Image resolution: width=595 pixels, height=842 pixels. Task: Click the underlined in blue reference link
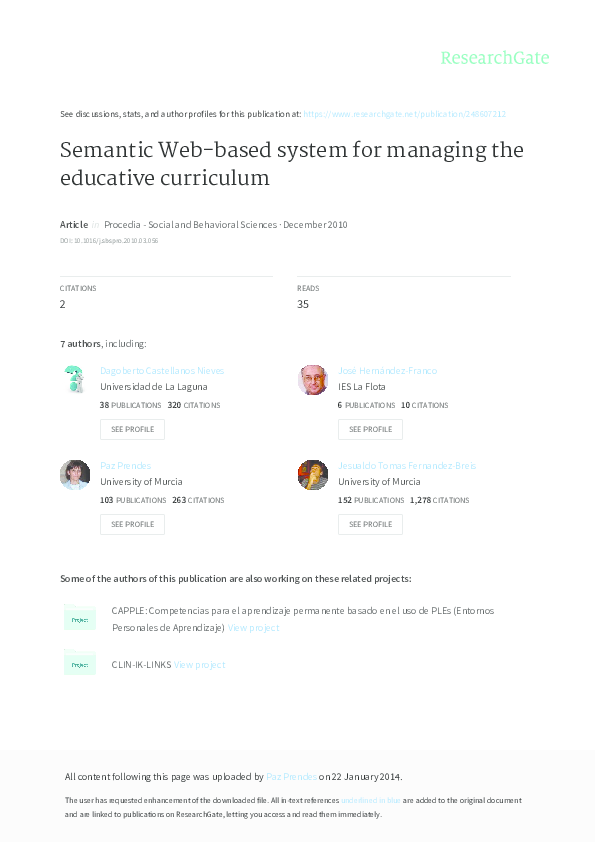[x=371, y=800]
